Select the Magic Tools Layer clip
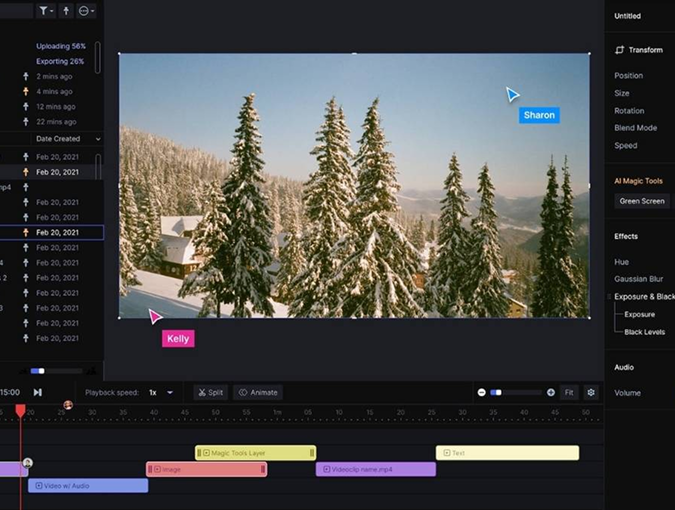Screen dimensions: 675x510 256,453
